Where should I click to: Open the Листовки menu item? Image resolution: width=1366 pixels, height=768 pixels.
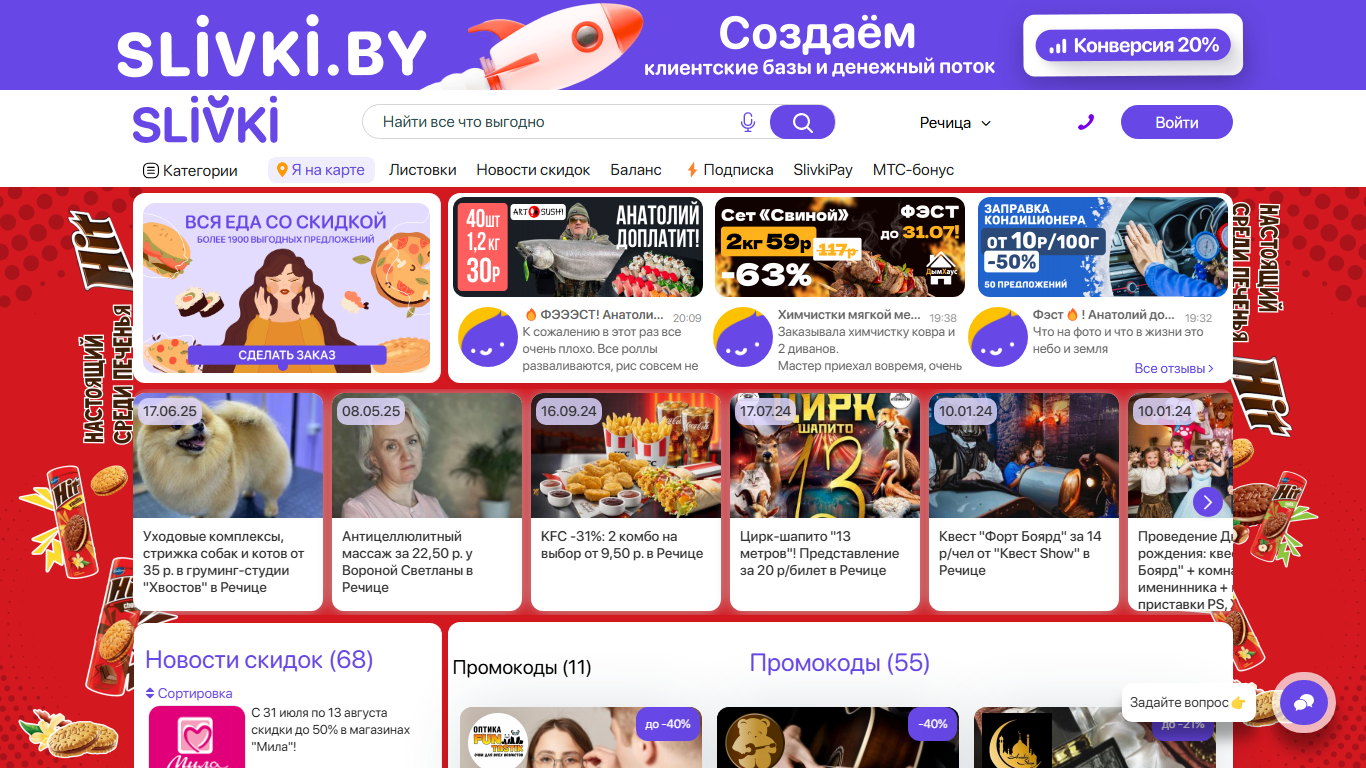tap(422, 170)
